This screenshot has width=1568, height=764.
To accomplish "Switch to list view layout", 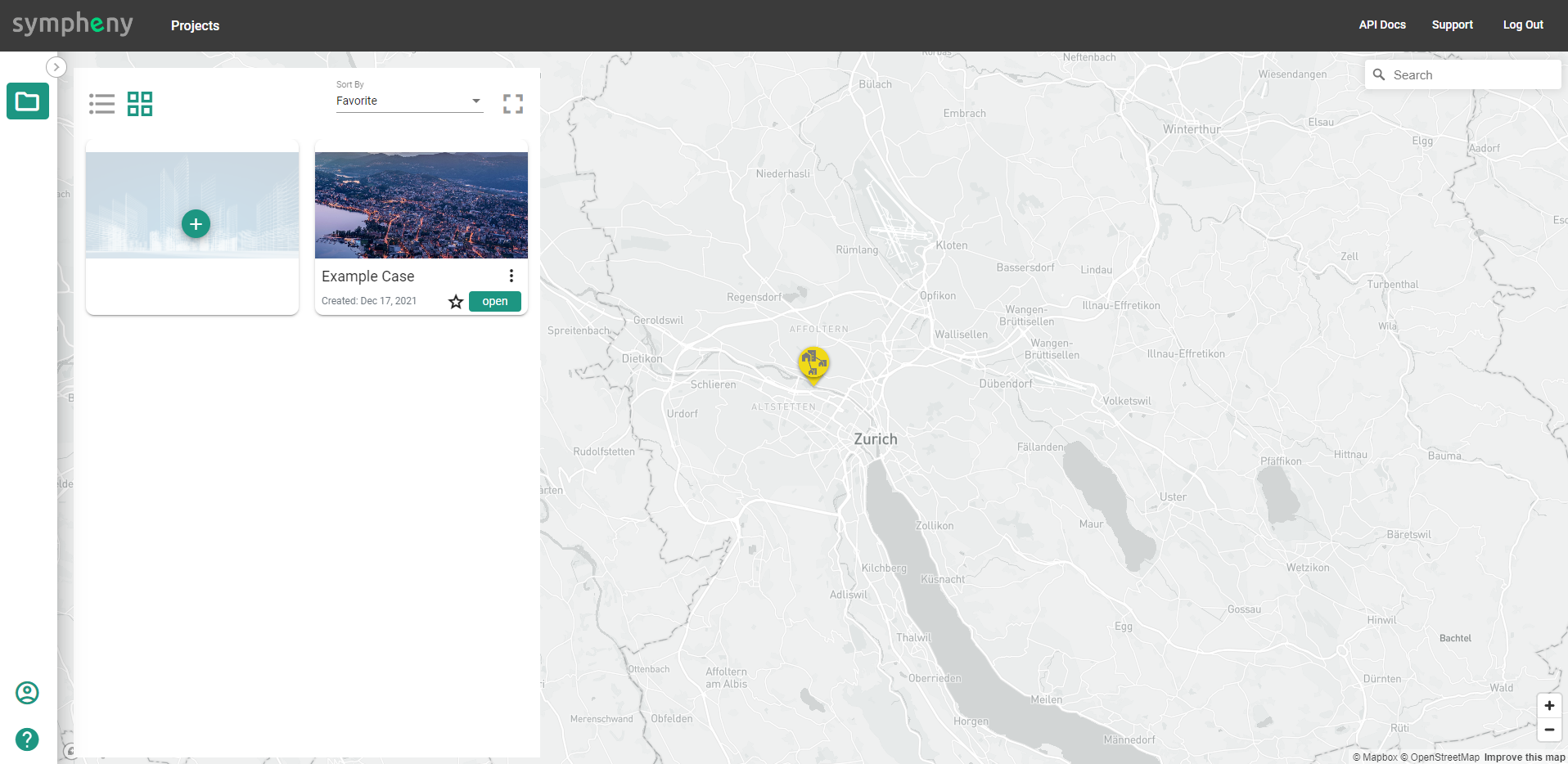I will pyautogui.click(x=101, y=104).
